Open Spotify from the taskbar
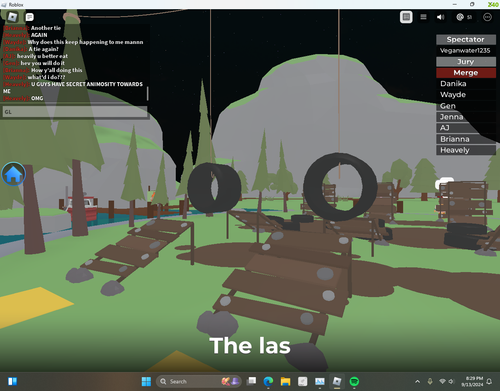Screen dimensions: 500x391 tap(354, 381)
